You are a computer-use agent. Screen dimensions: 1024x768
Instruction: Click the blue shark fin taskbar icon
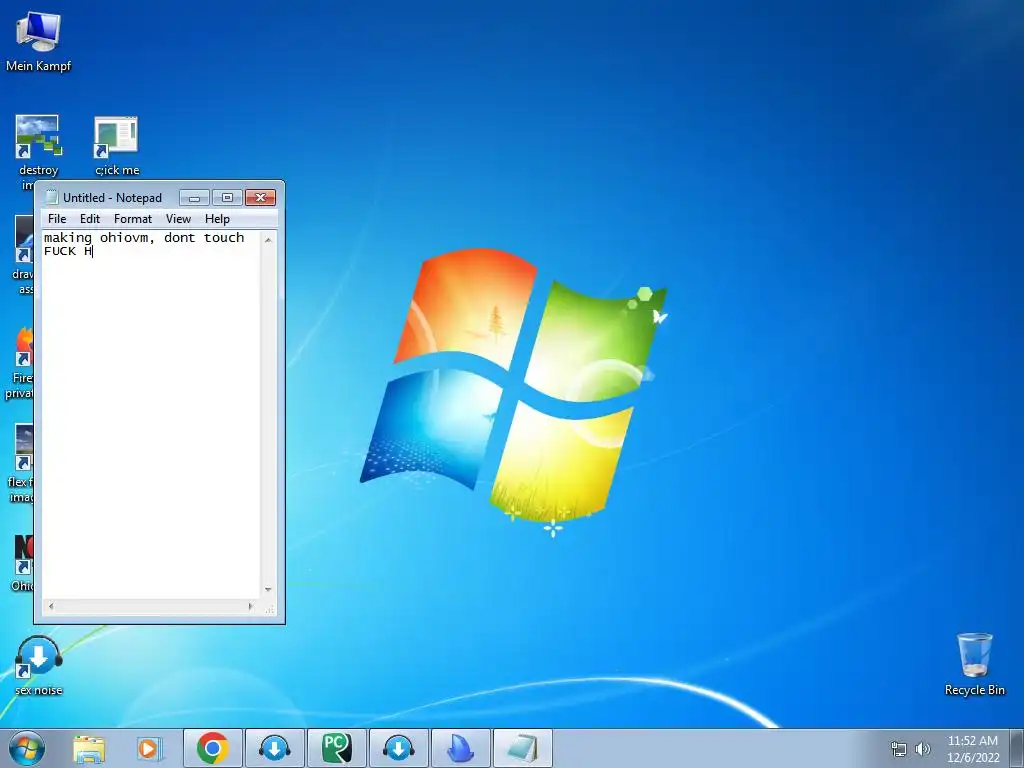tap(460, 748)
